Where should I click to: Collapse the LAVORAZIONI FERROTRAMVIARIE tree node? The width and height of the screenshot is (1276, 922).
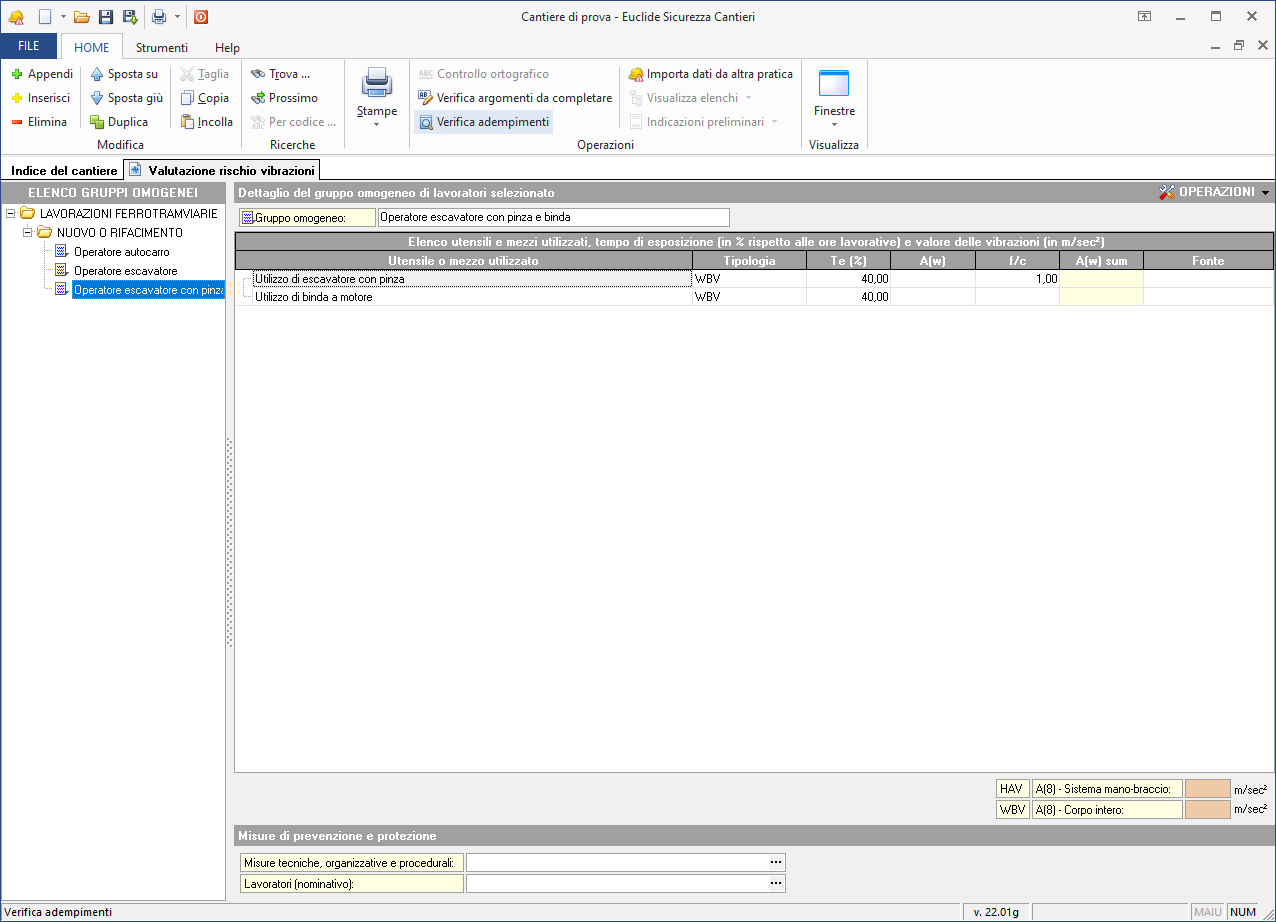pyautogui.click(x=11, y=214)
